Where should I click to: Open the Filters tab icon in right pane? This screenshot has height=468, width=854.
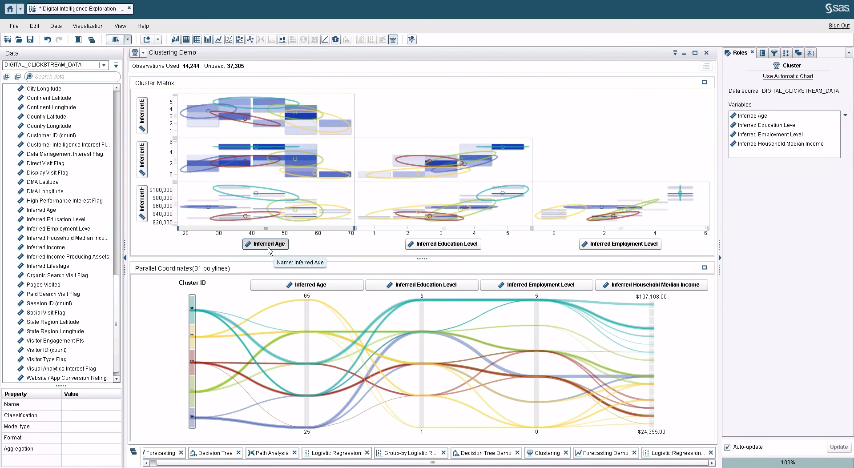click(x=774, y=52)
